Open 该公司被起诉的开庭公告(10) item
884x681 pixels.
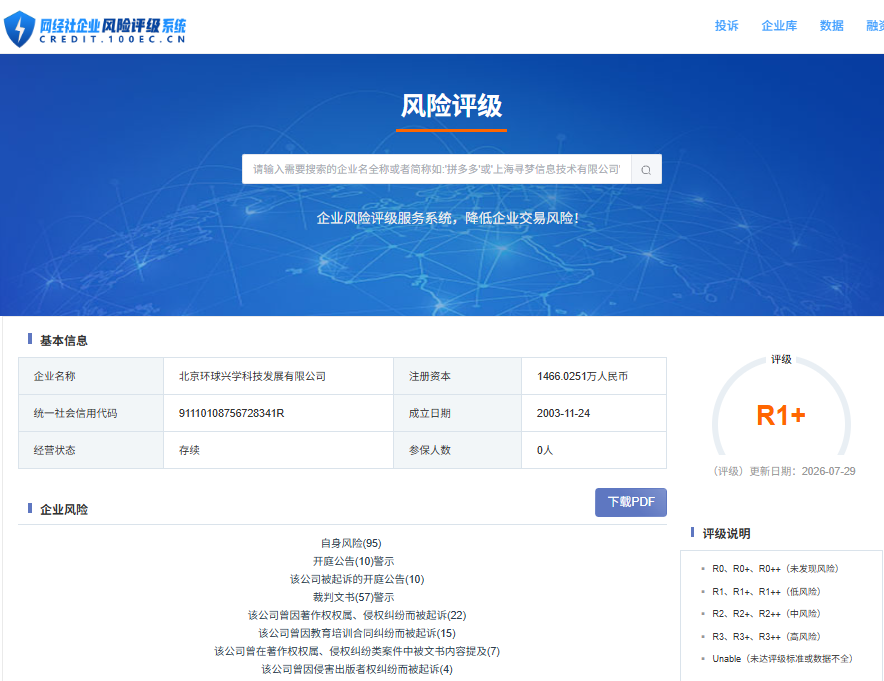(x=357, y=579)
